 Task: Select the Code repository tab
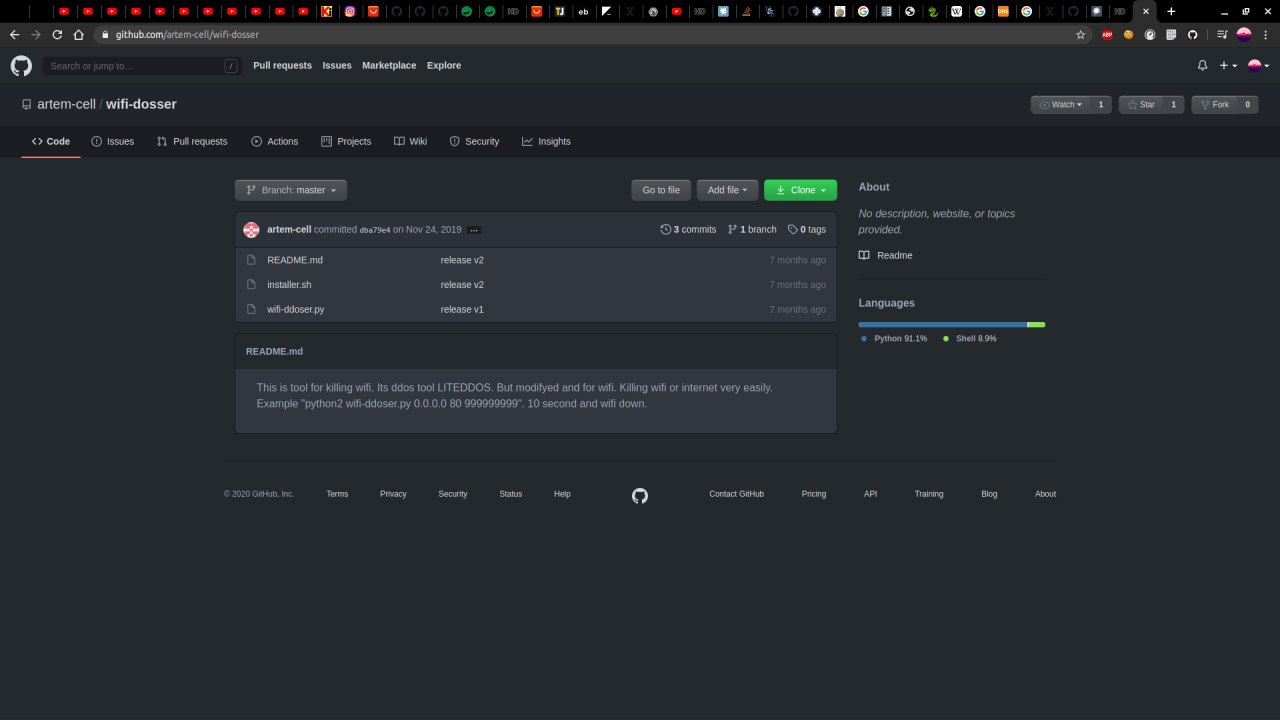(x=51, y=142)
